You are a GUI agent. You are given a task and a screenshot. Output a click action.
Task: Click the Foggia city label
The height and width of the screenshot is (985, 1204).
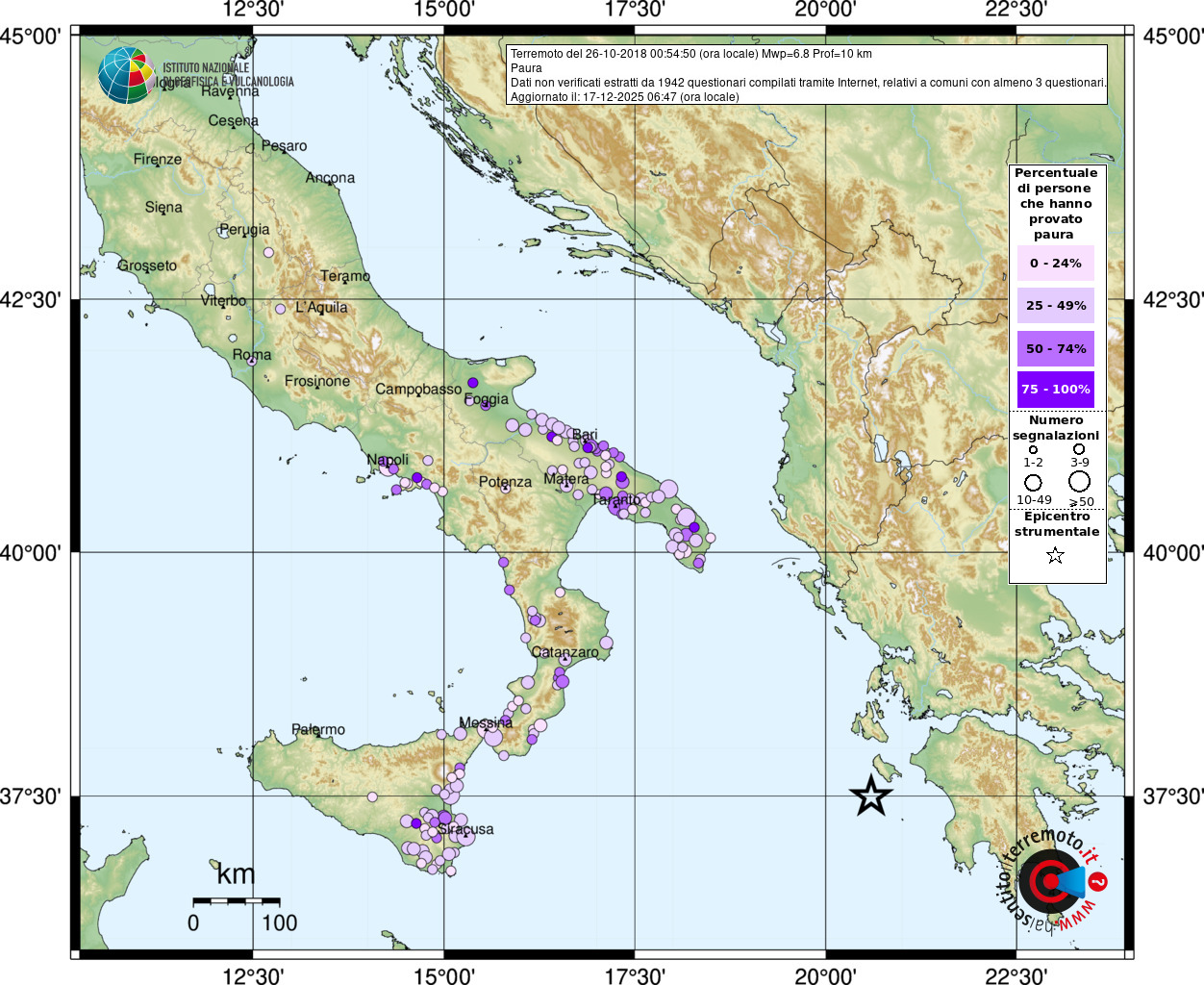click(487, 399)
